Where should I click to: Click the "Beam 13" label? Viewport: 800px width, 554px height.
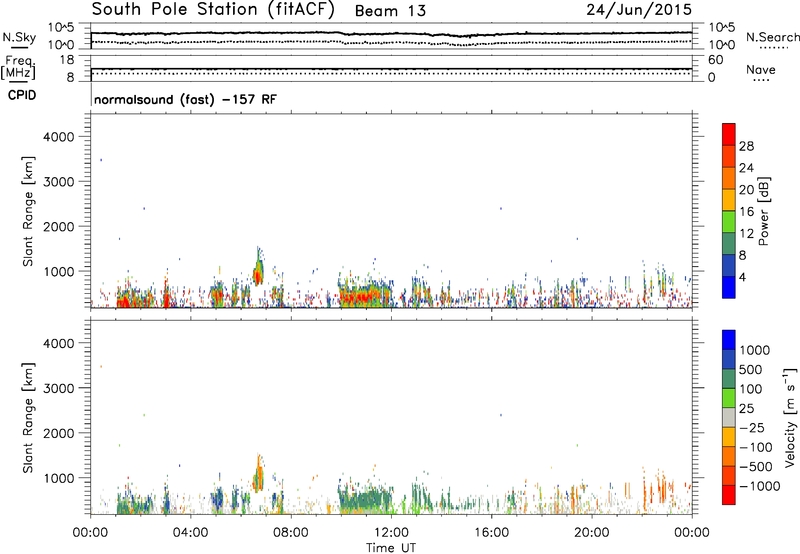[390, 11]
